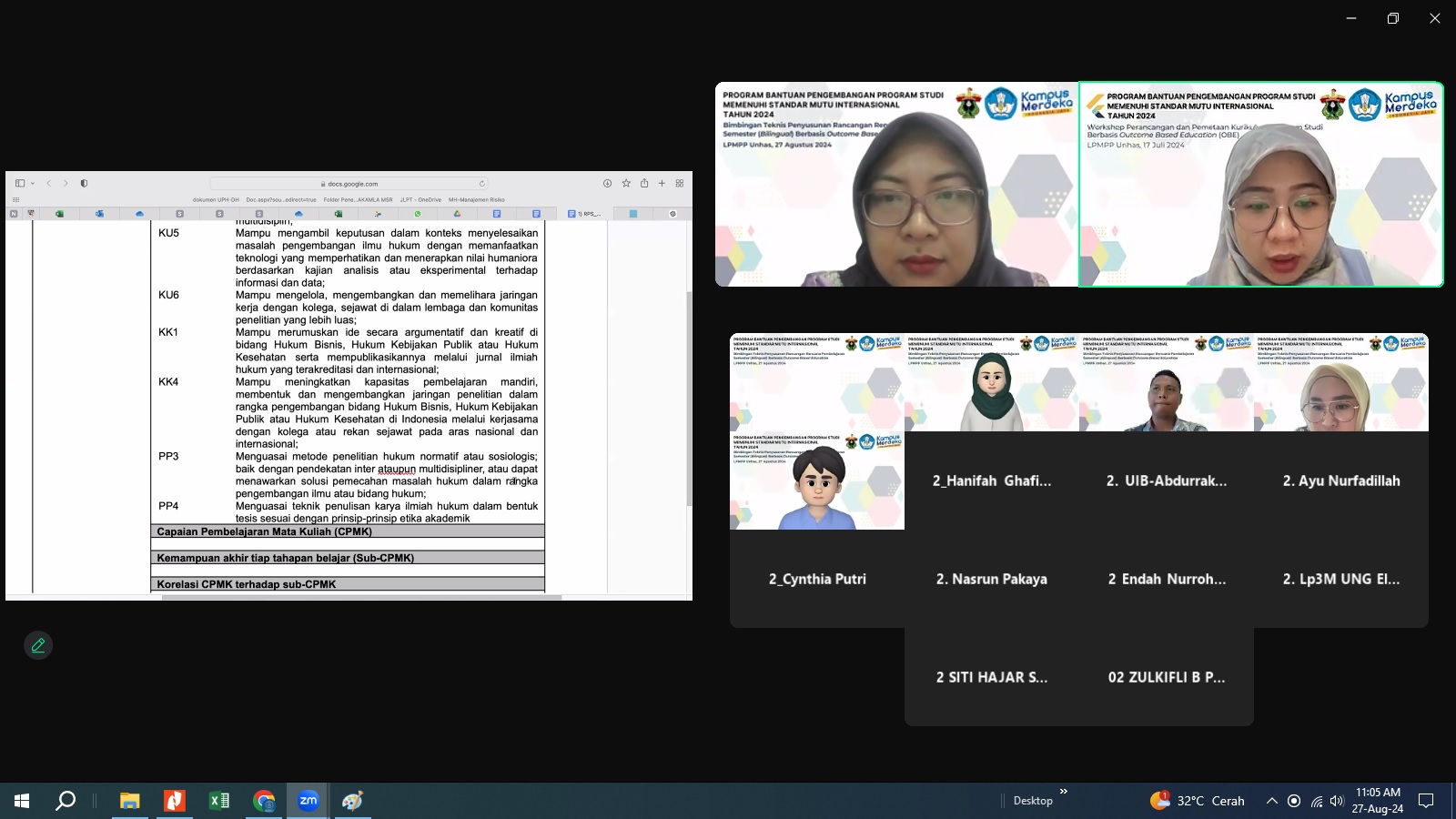1456x819 pixels.
Task: Open the "JLPT - OneDrive" bookmark
Action: pyautogui.click(x=420, y=199)
